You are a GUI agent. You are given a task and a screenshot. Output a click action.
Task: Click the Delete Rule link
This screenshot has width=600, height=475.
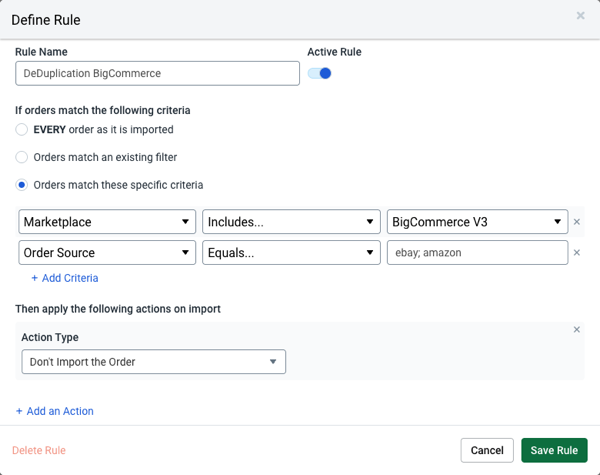39,450
